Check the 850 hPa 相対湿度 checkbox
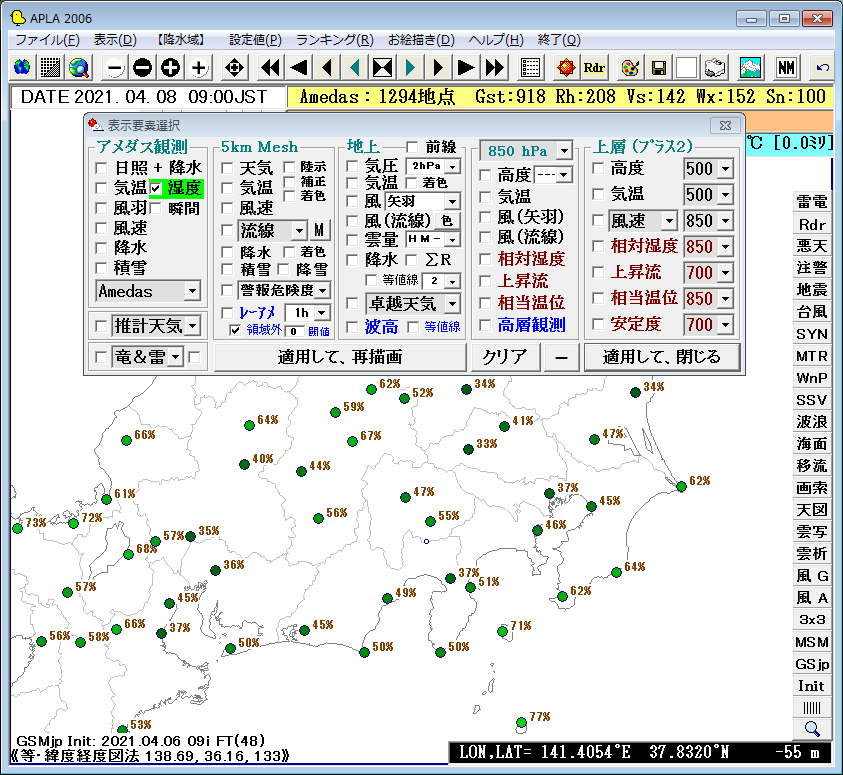This screenshot has width=843, height=775. [485, 259]
